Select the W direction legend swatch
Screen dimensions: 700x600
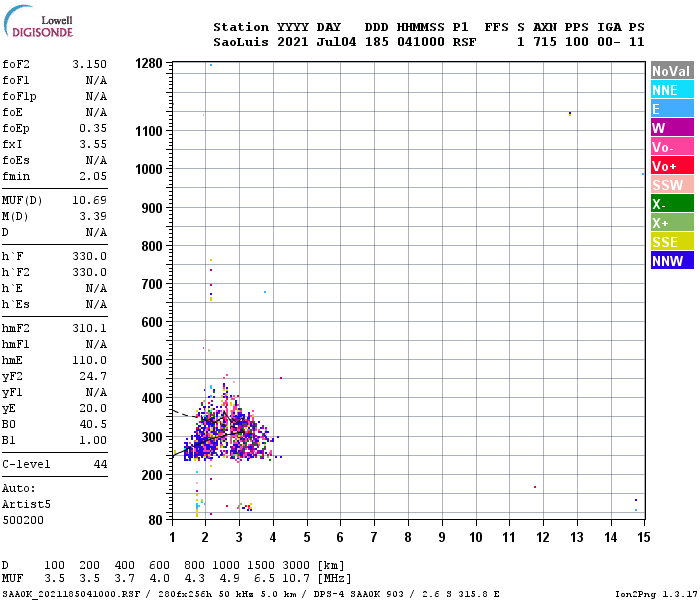coord(672,128)
